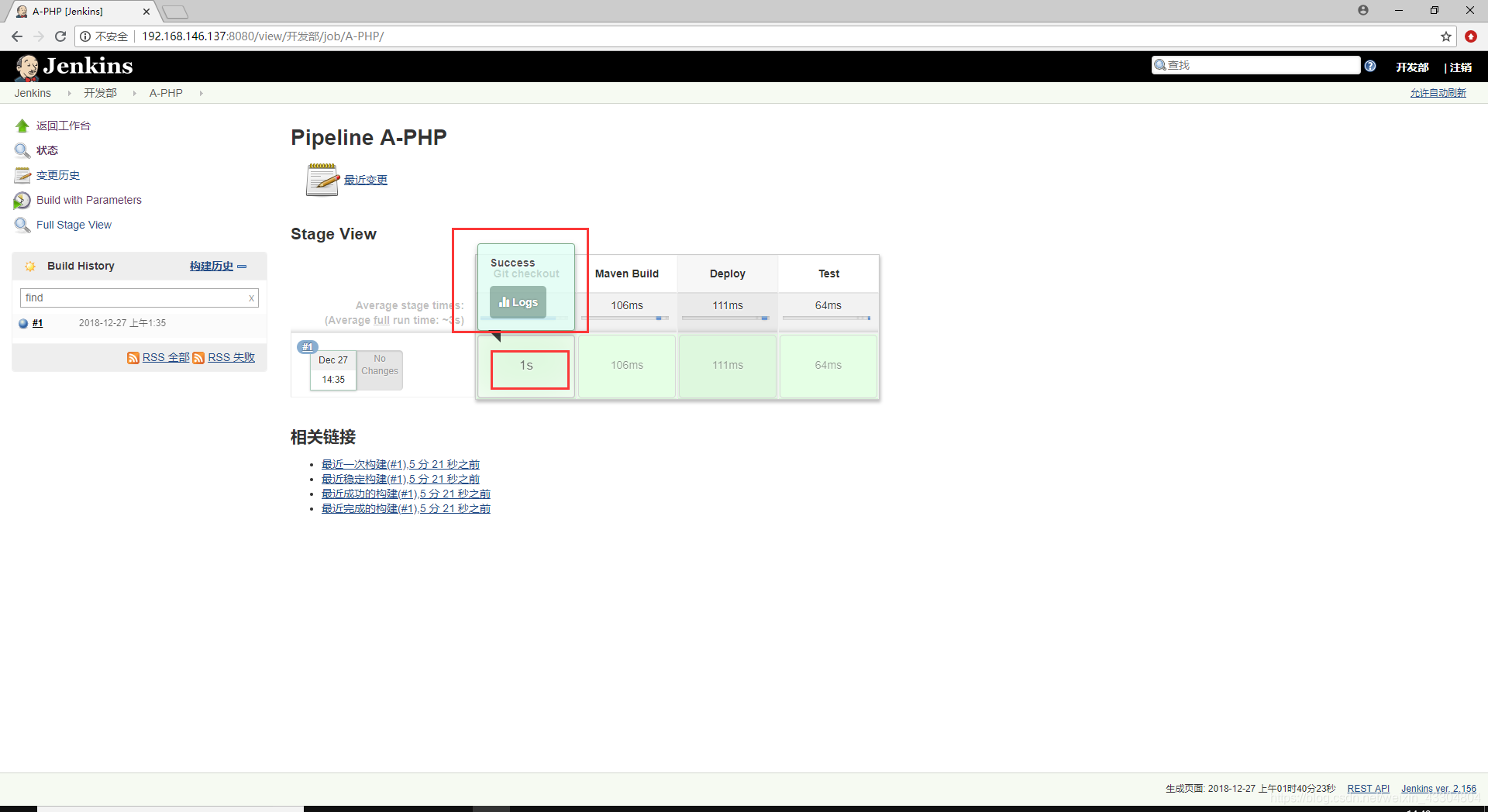
Task: Click the blue status ball for build #1
Action: [23, 324]
